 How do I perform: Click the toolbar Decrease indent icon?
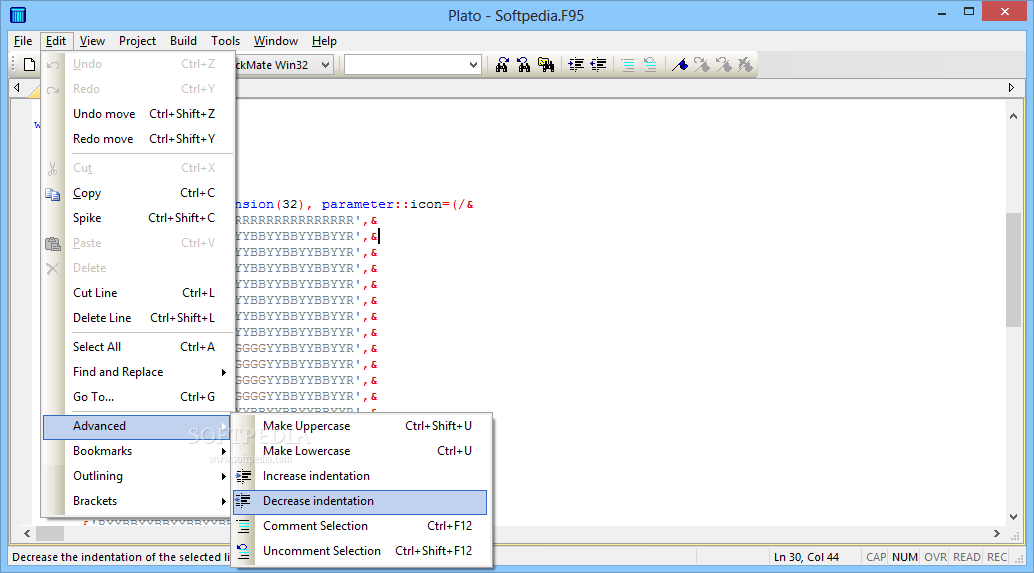click(598, 65)
